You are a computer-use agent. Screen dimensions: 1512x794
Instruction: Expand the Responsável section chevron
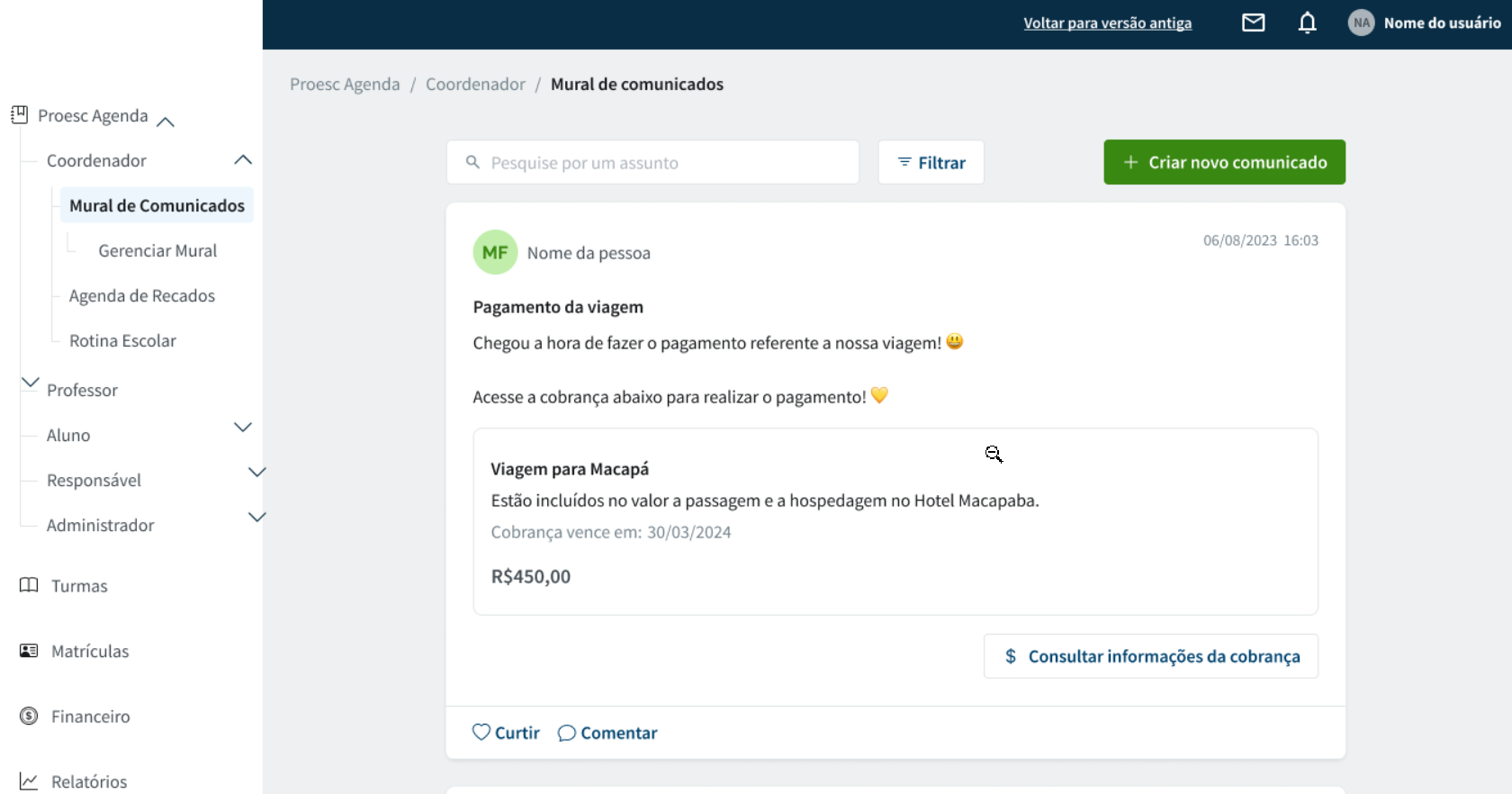pyautogui.click(x=256, y=472)
